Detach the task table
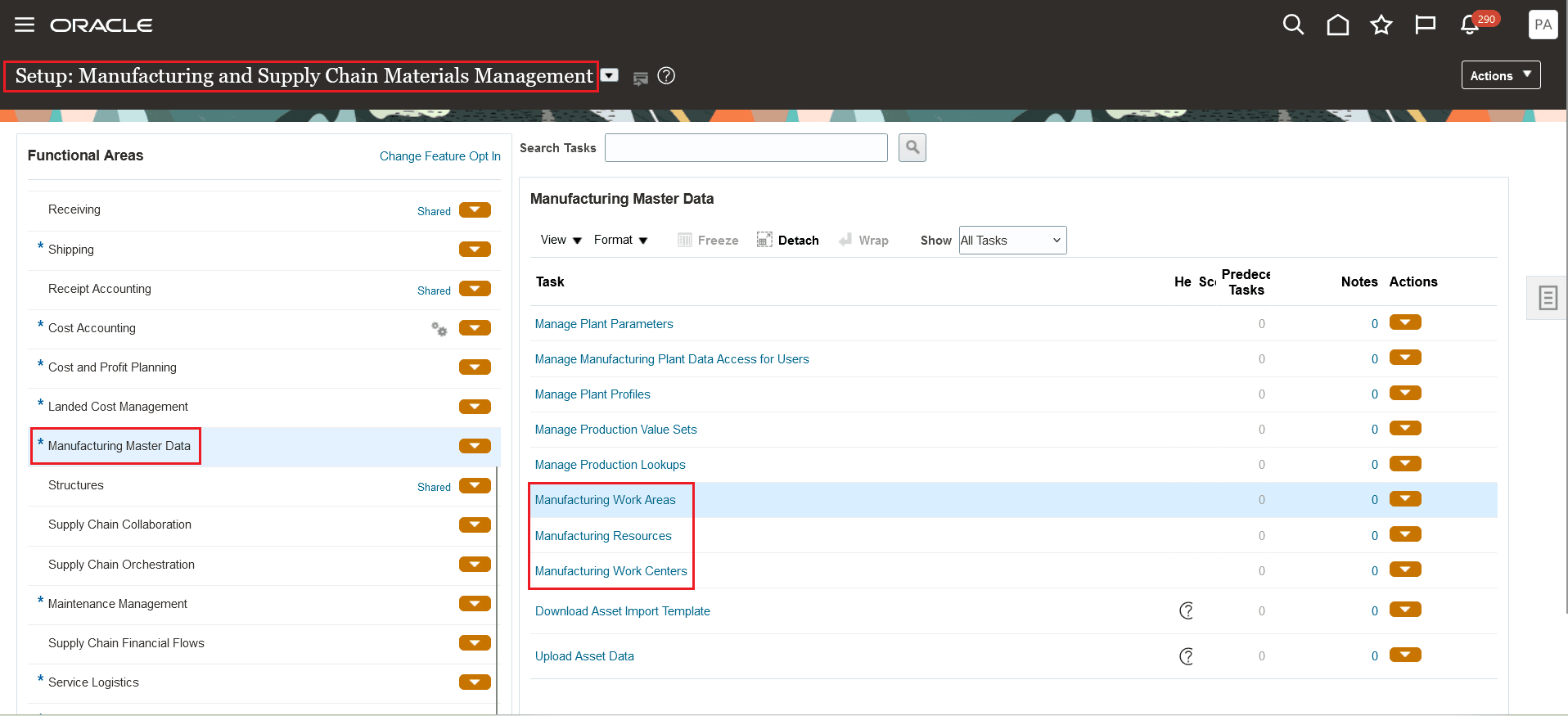The image size is (1568, 716). point(787,240)
